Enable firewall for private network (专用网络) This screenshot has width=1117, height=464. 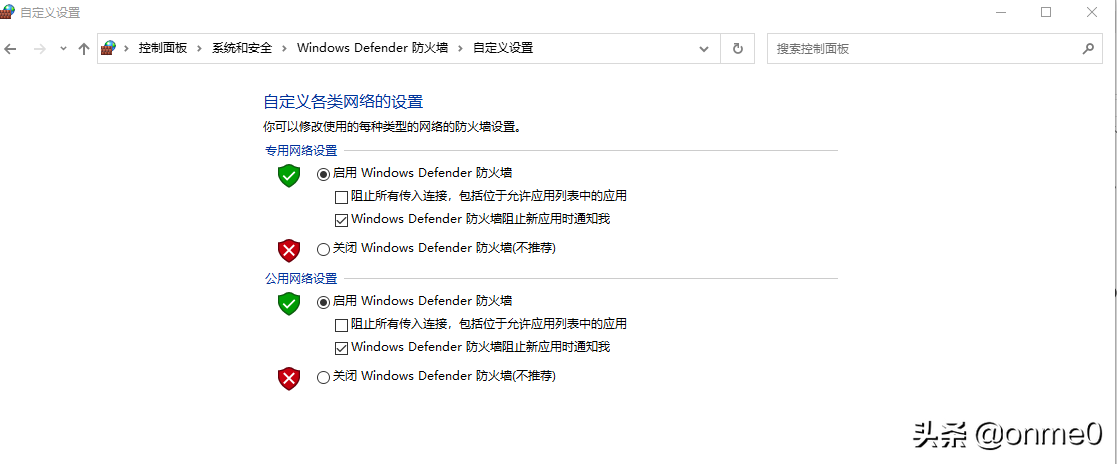pyautogui.click(x=323, y=173)
